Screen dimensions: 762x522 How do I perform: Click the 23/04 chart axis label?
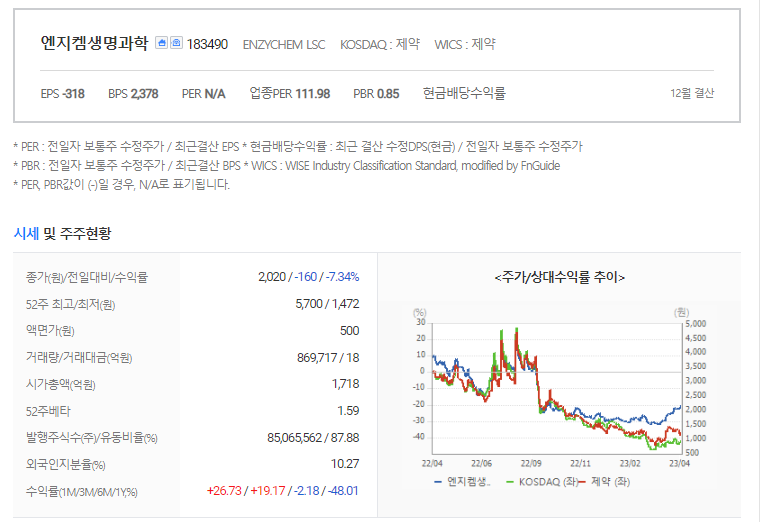click(x=679, y=463)
